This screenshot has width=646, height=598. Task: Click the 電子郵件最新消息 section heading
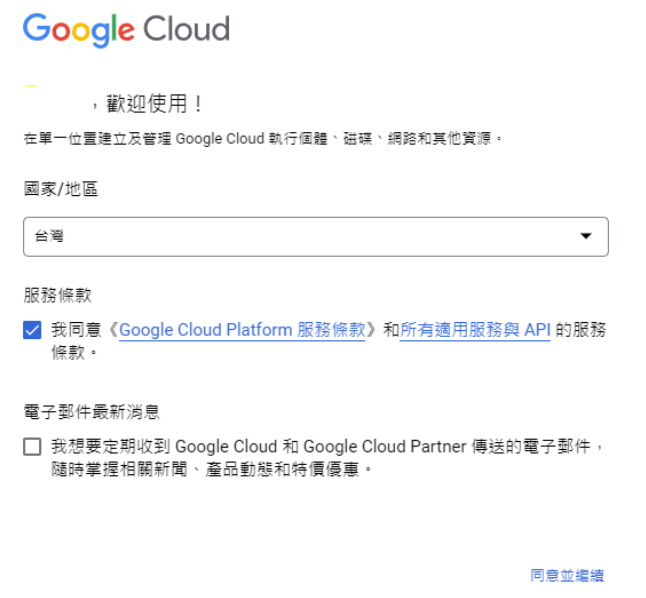(91, 412)
